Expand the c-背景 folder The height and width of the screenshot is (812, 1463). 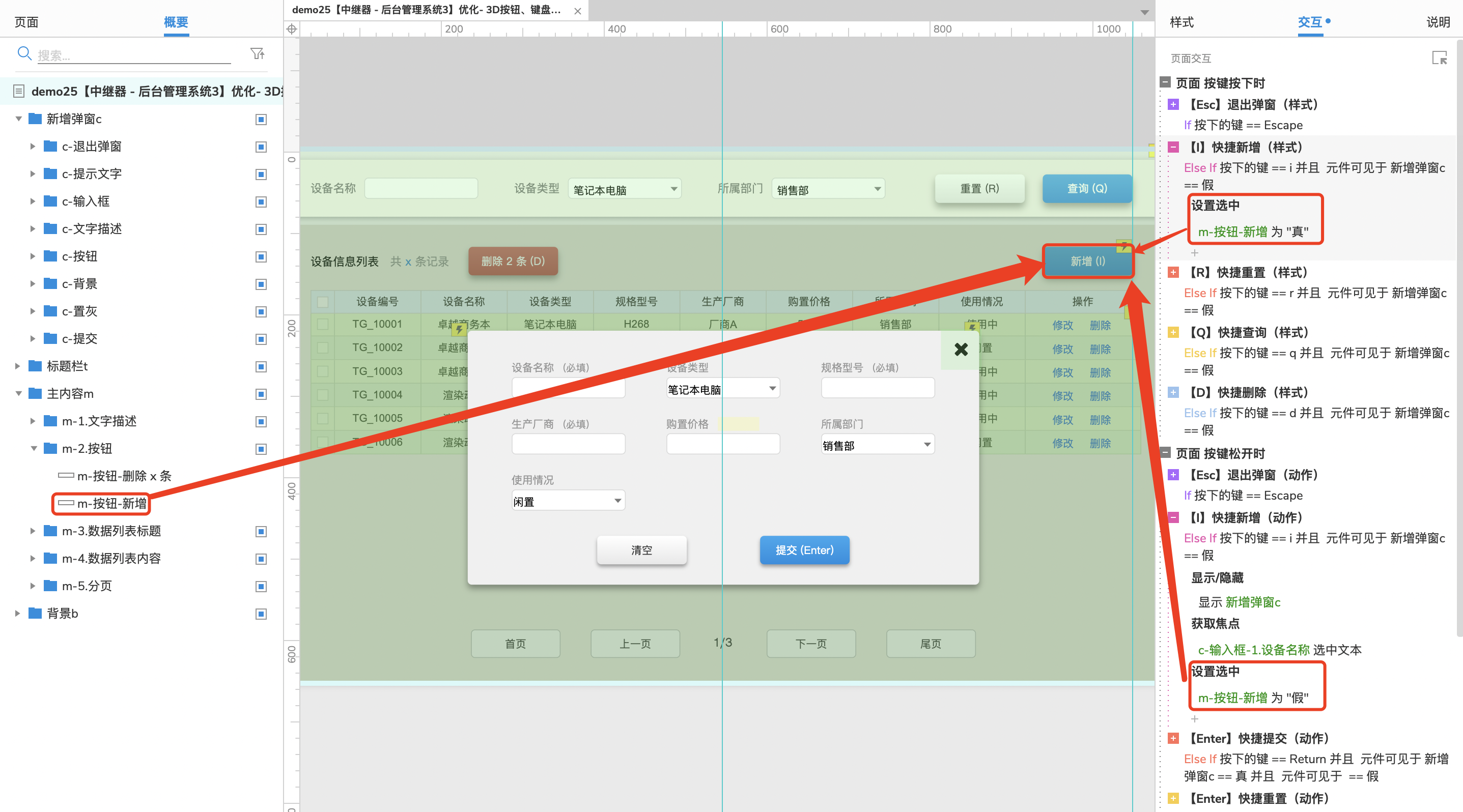pos(33,284)
